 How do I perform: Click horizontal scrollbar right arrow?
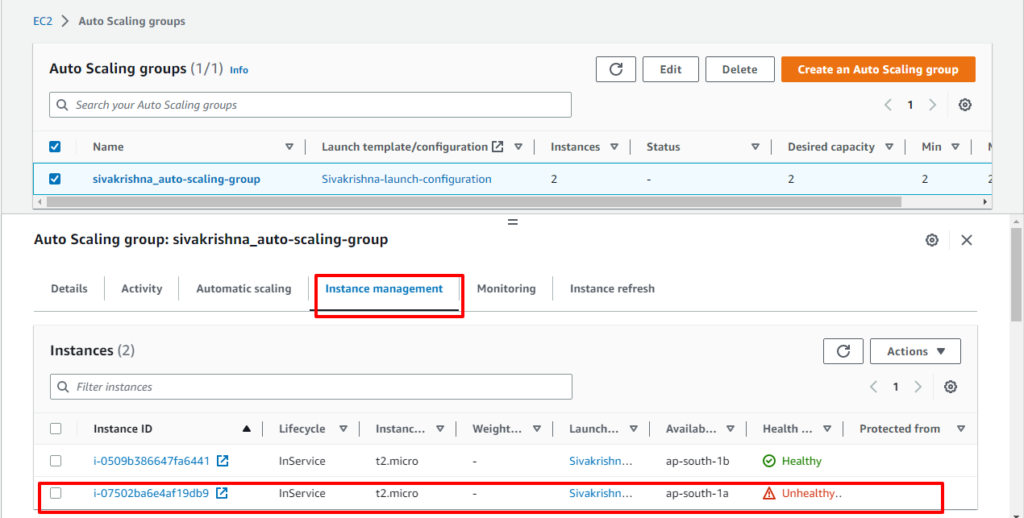(x=985, y=202)
